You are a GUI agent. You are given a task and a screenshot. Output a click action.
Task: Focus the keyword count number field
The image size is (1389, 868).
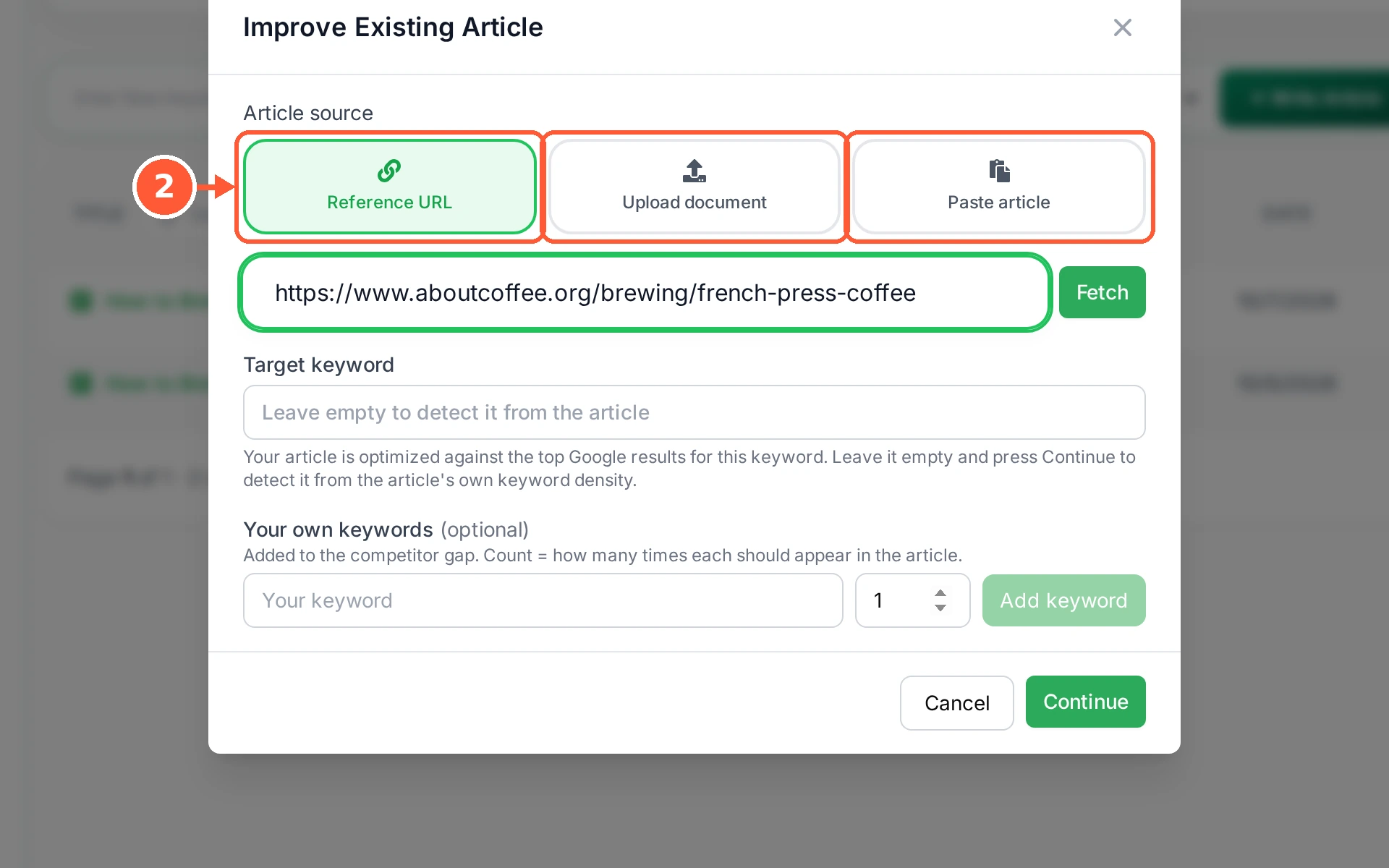tap(912, 600)
